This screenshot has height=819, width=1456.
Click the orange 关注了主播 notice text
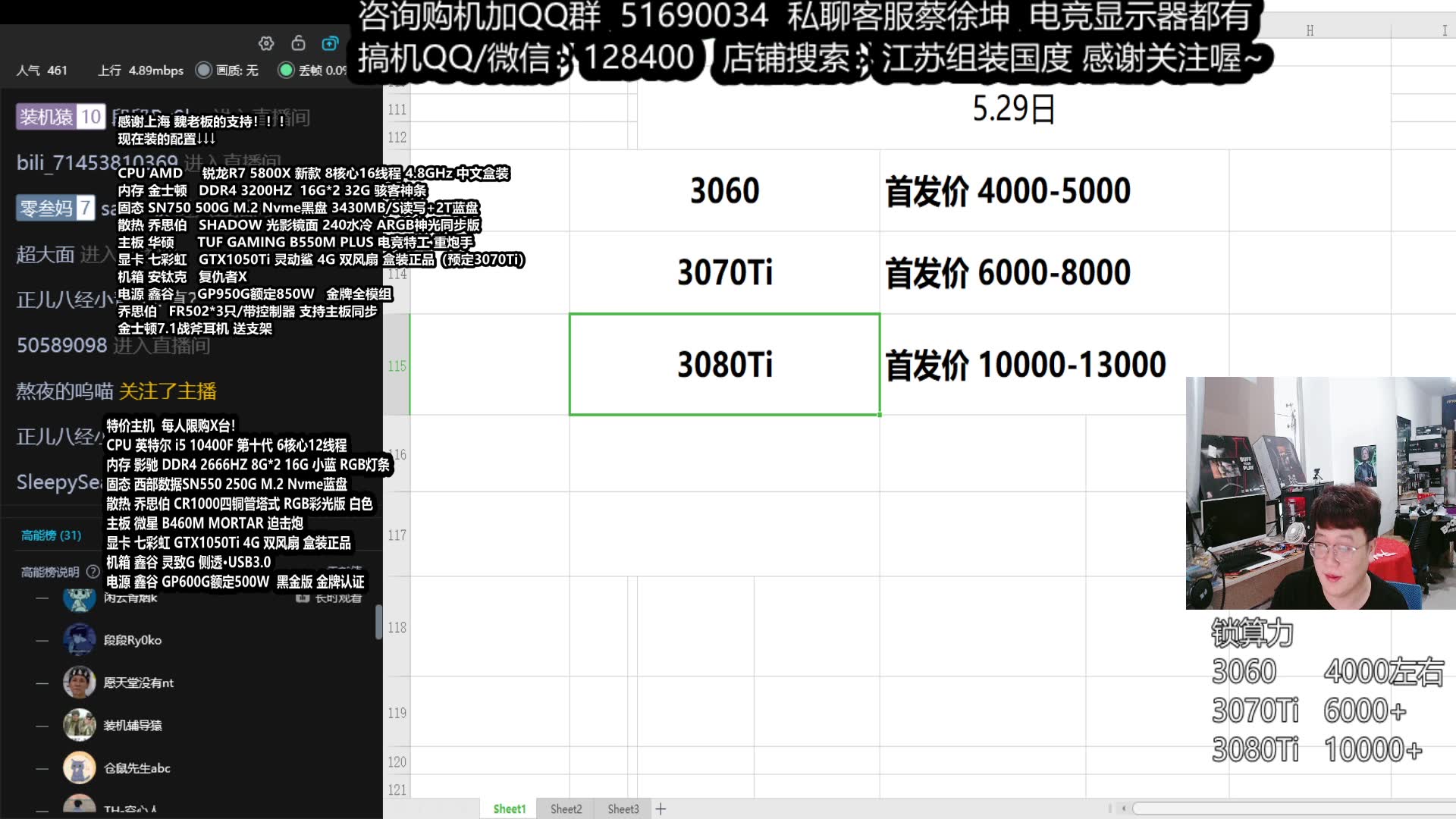click(x=168, y=392)
